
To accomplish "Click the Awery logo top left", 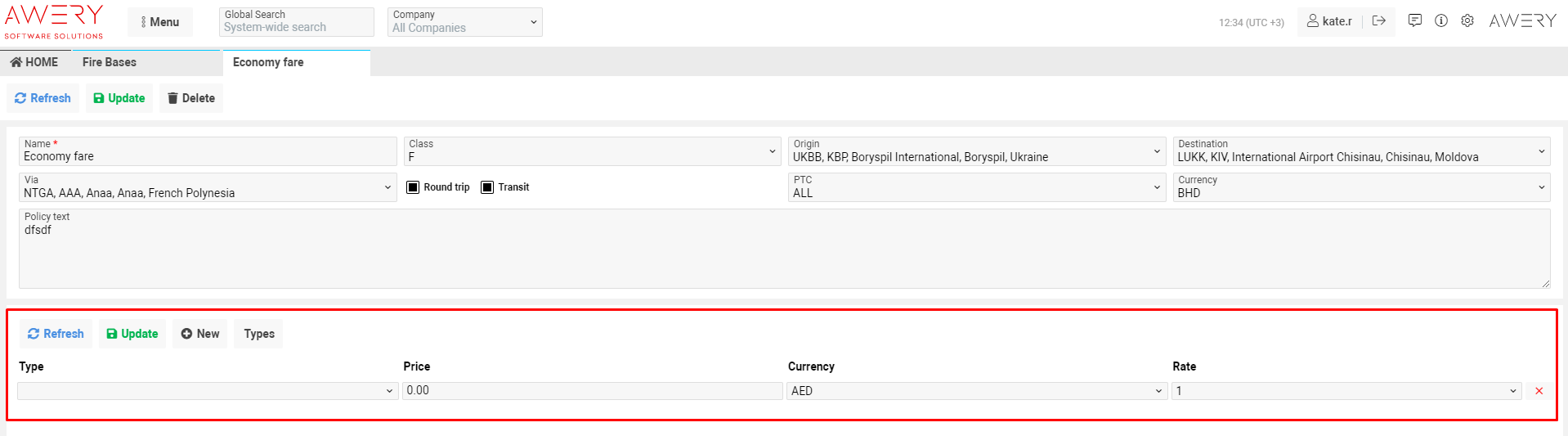I will (54, 21).
